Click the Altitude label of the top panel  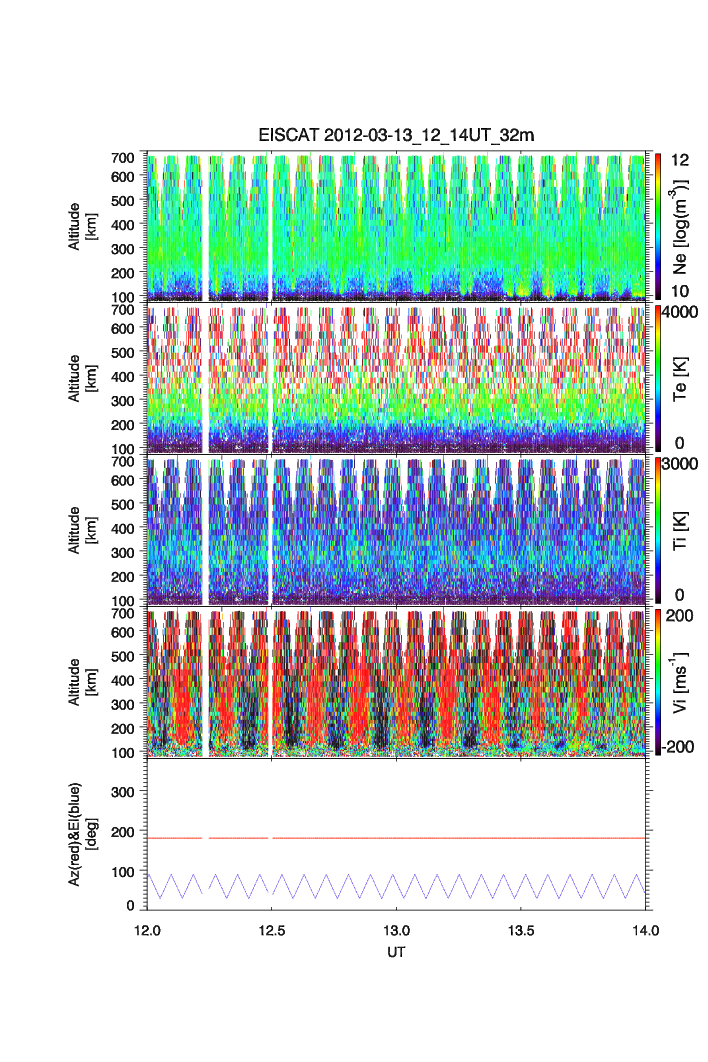tap(80, 226)
